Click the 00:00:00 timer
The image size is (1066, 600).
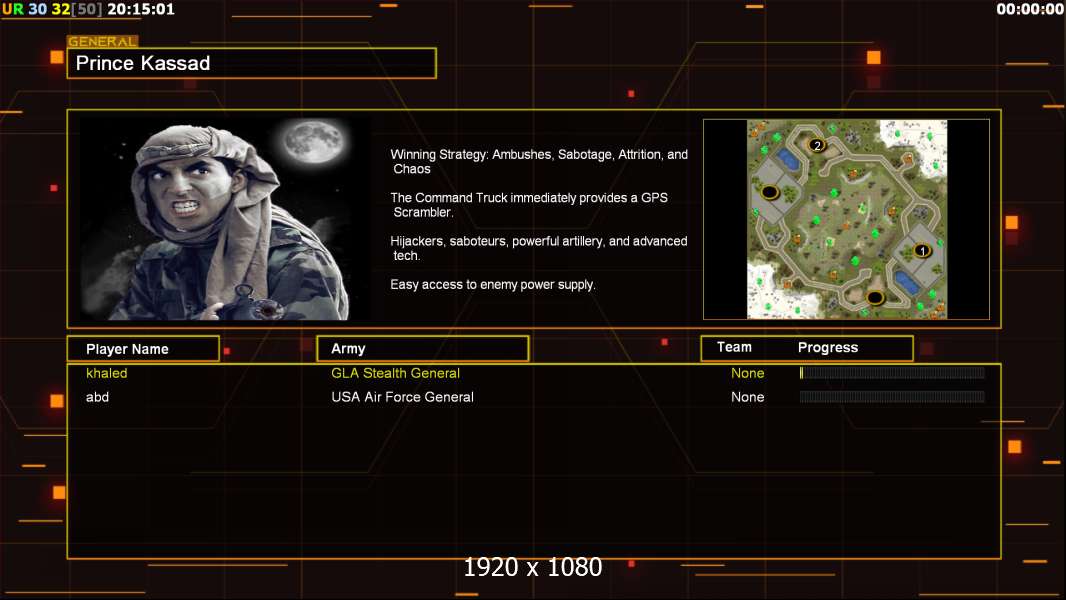1030,9
